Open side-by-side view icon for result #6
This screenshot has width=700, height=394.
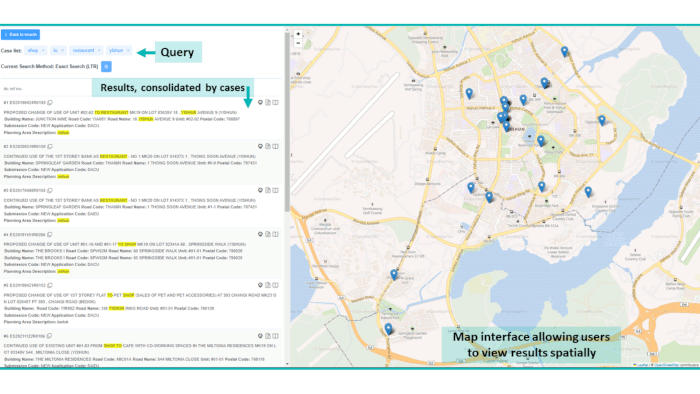pos(275,336)
